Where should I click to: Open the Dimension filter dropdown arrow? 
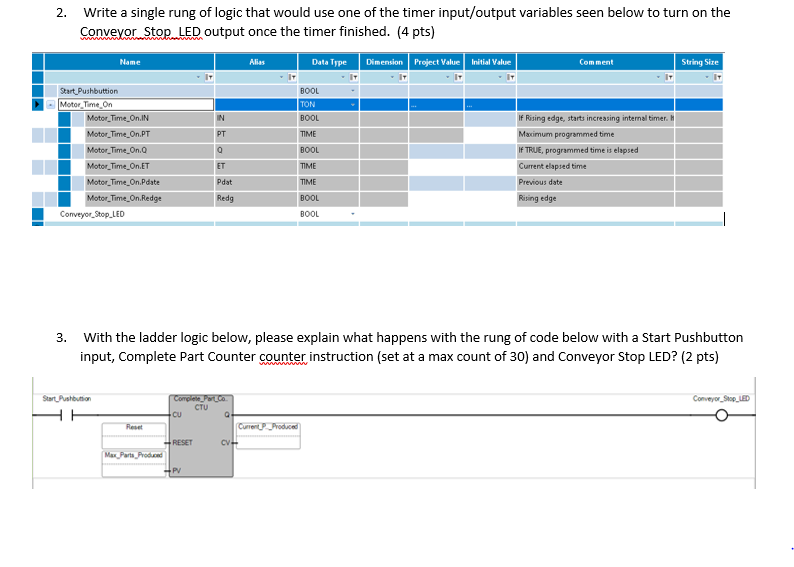point(392,77)
